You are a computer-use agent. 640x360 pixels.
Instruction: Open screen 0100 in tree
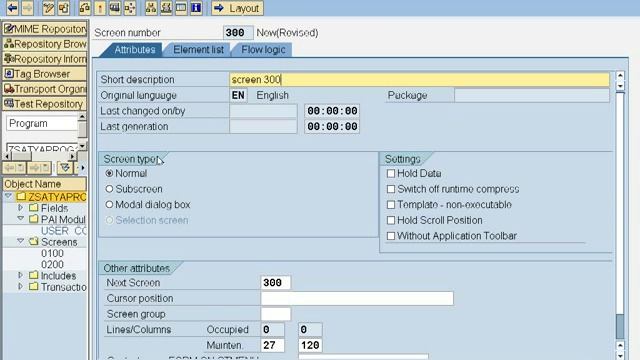coord(52,253)
